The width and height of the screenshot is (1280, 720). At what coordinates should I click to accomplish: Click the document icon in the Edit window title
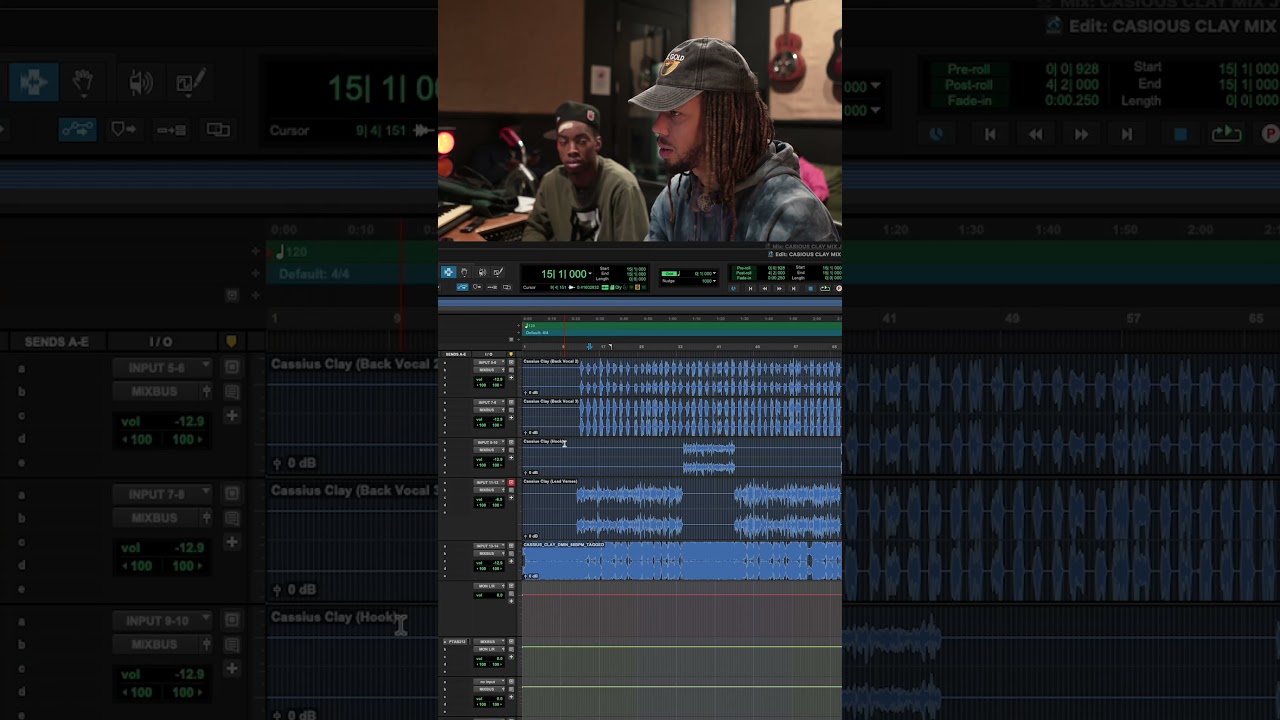coord(770,254)
